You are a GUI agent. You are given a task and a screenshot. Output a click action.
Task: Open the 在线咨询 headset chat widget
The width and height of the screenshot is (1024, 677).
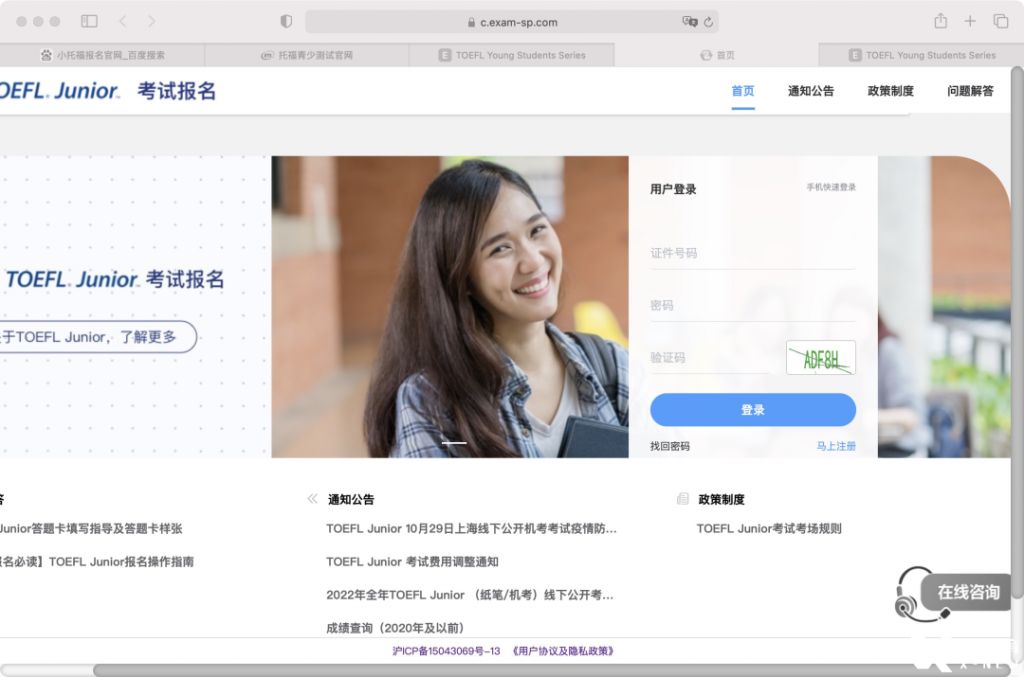[950, 592]
